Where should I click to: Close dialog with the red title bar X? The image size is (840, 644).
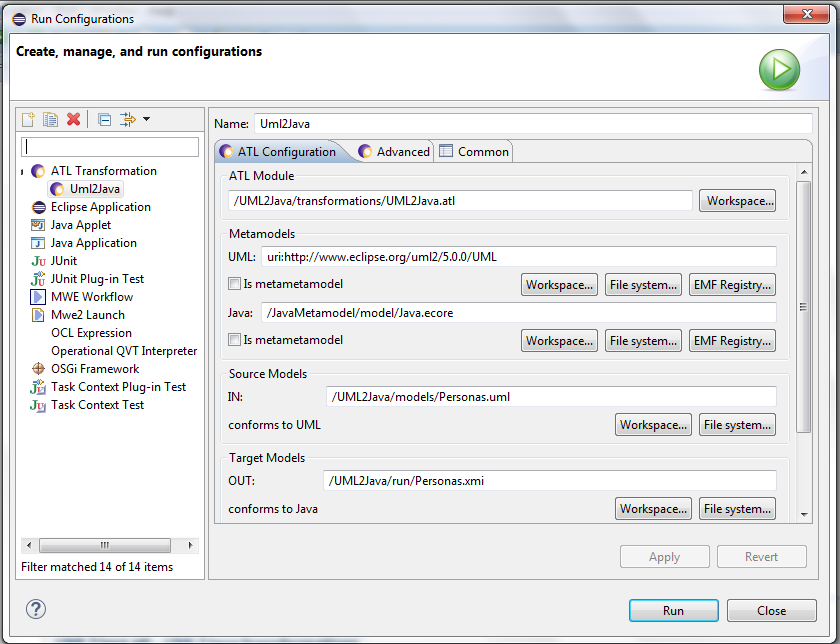click(806, 14)
